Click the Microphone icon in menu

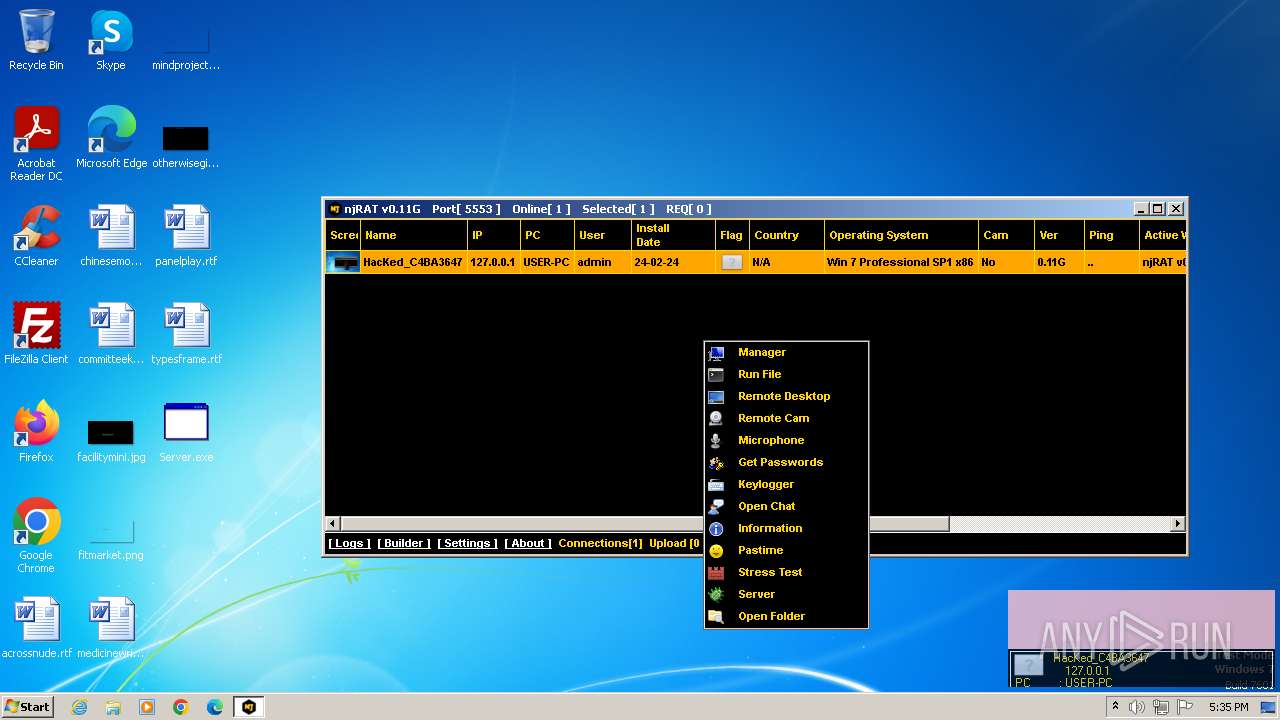(x=716, y=441)
